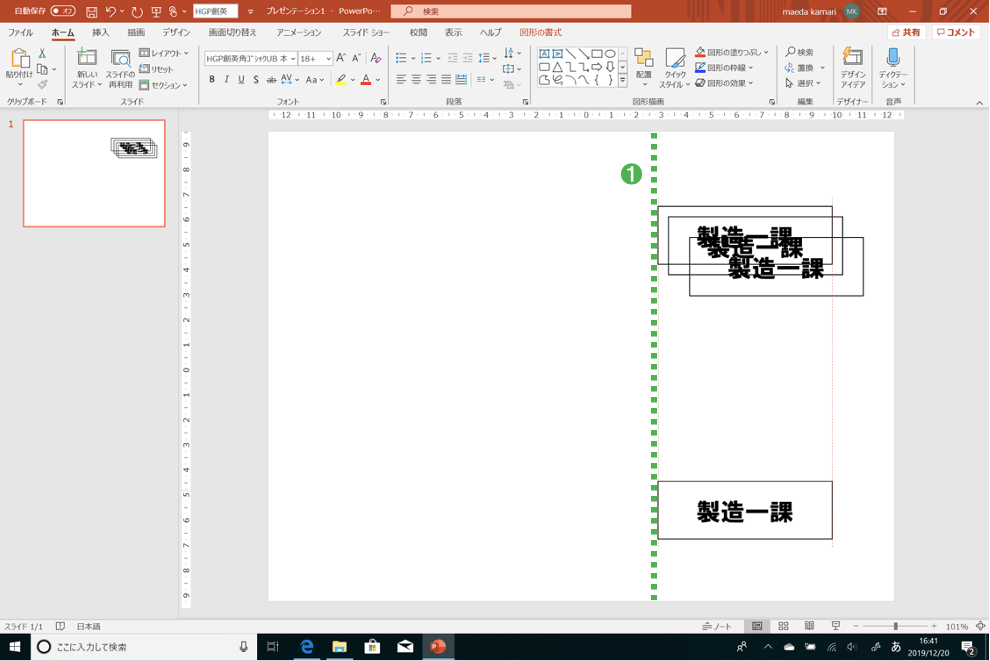
Task: Open Shape Format (図形の書式) tab
Action: (x=540, y=32)
